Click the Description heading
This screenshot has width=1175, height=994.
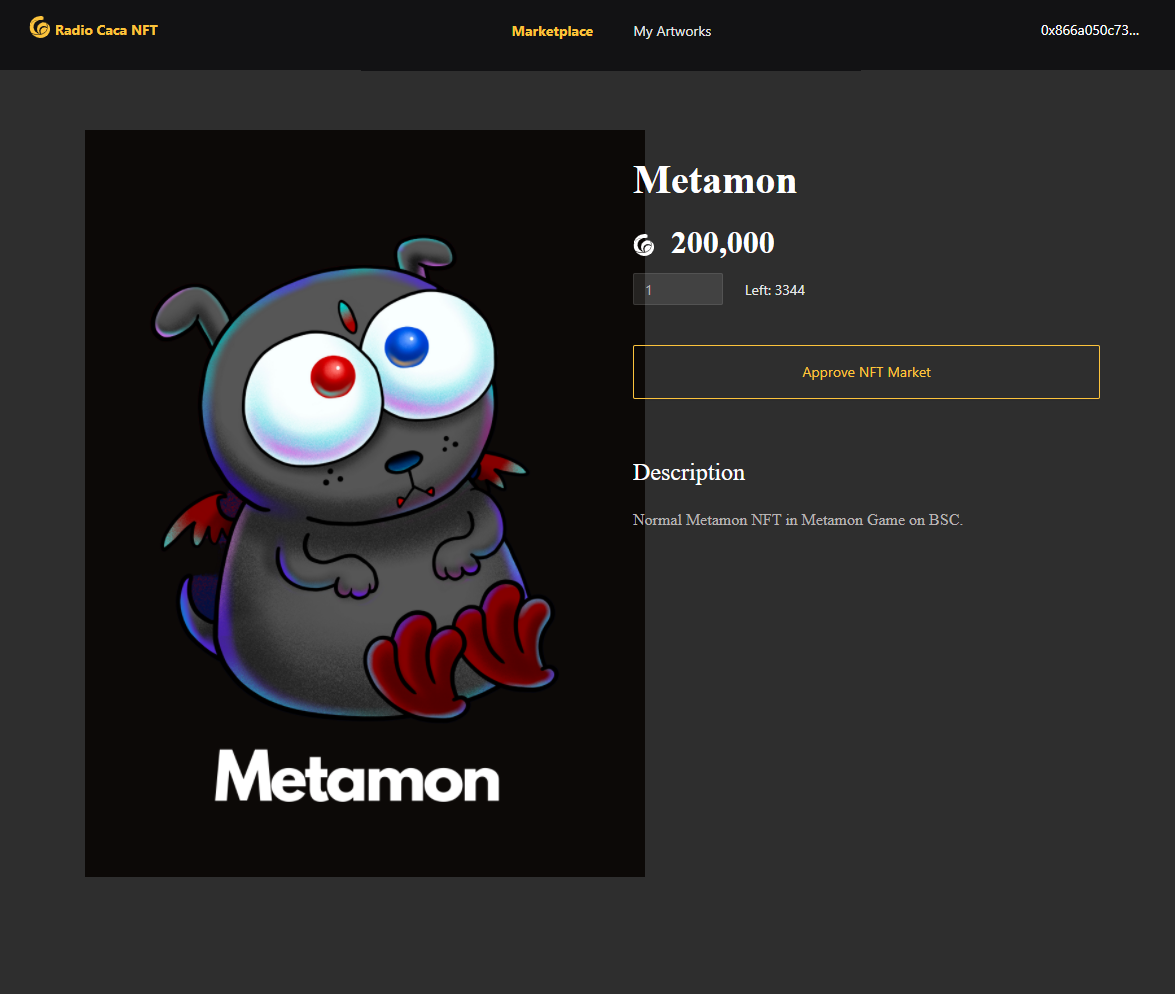point(689,472)
